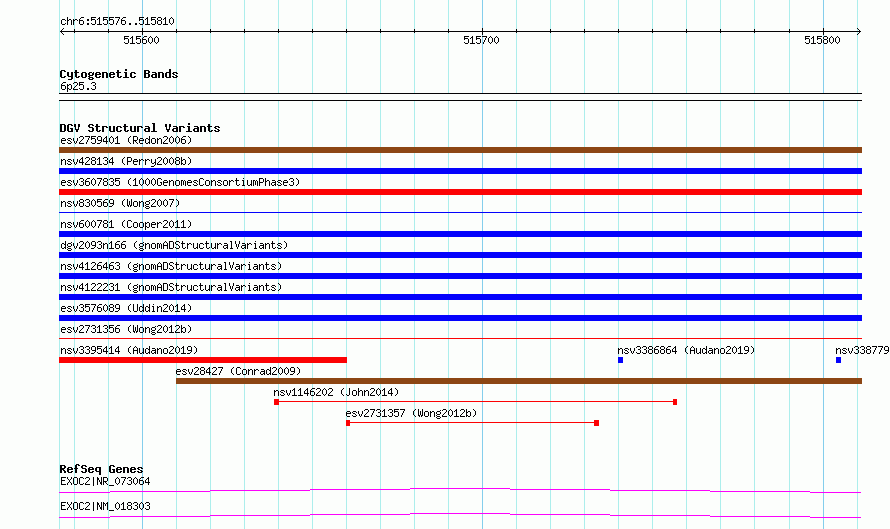Click the 515700 ruler position label

pos(481,40)
